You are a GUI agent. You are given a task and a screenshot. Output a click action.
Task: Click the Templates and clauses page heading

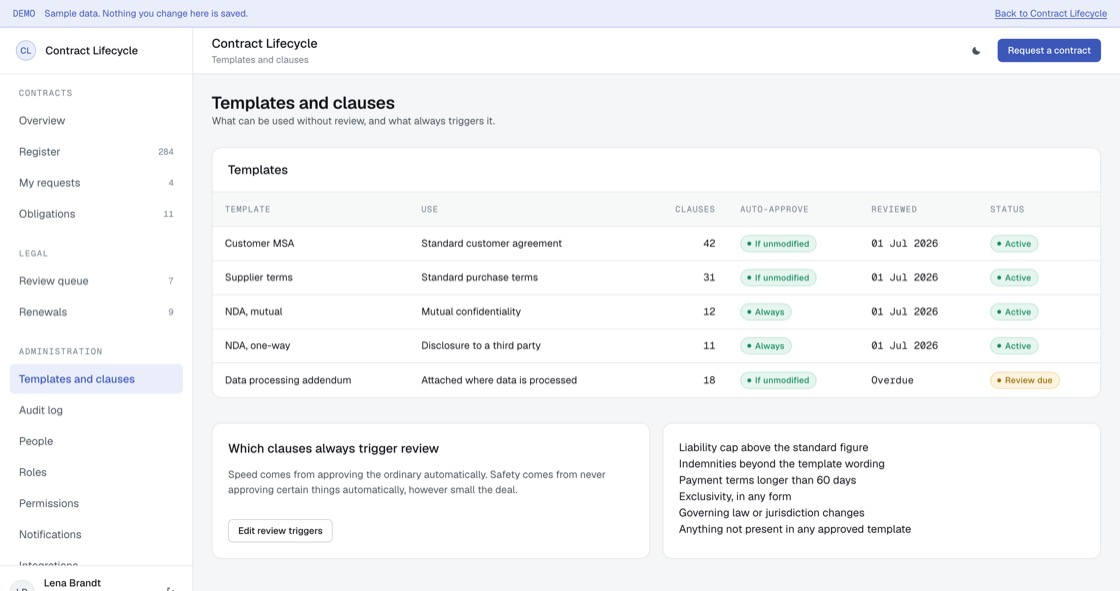[x=303, y=104]
